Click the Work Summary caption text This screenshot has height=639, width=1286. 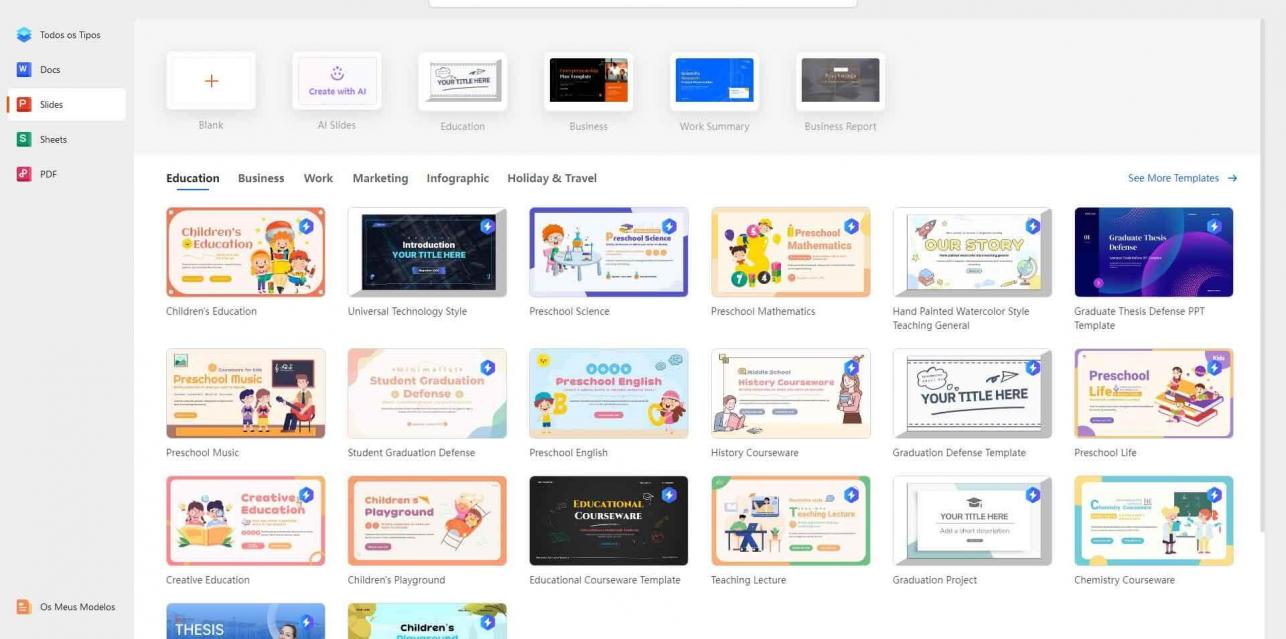click(x=714, y=127)
